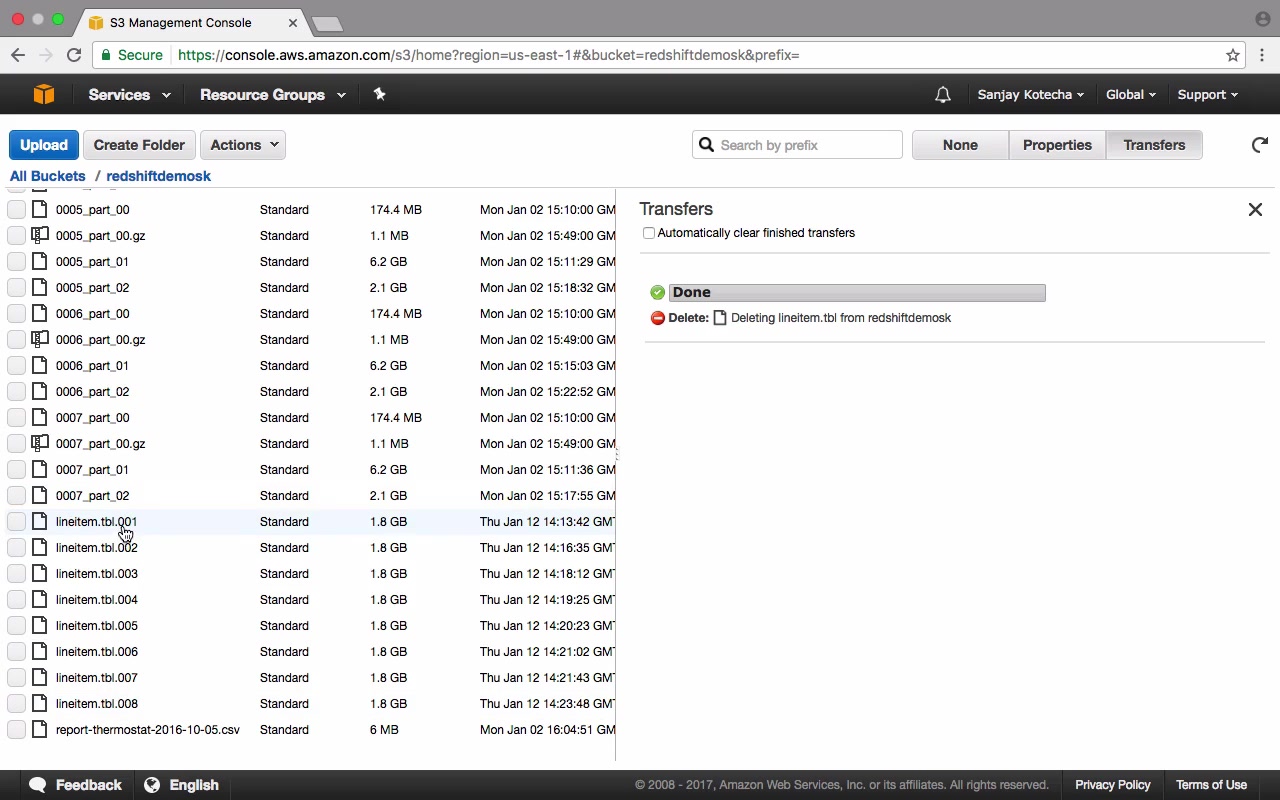The height and width of the screenshot is (800, 1280).
Task: Switch to the Properties tab
Action: coord(1057,145)
